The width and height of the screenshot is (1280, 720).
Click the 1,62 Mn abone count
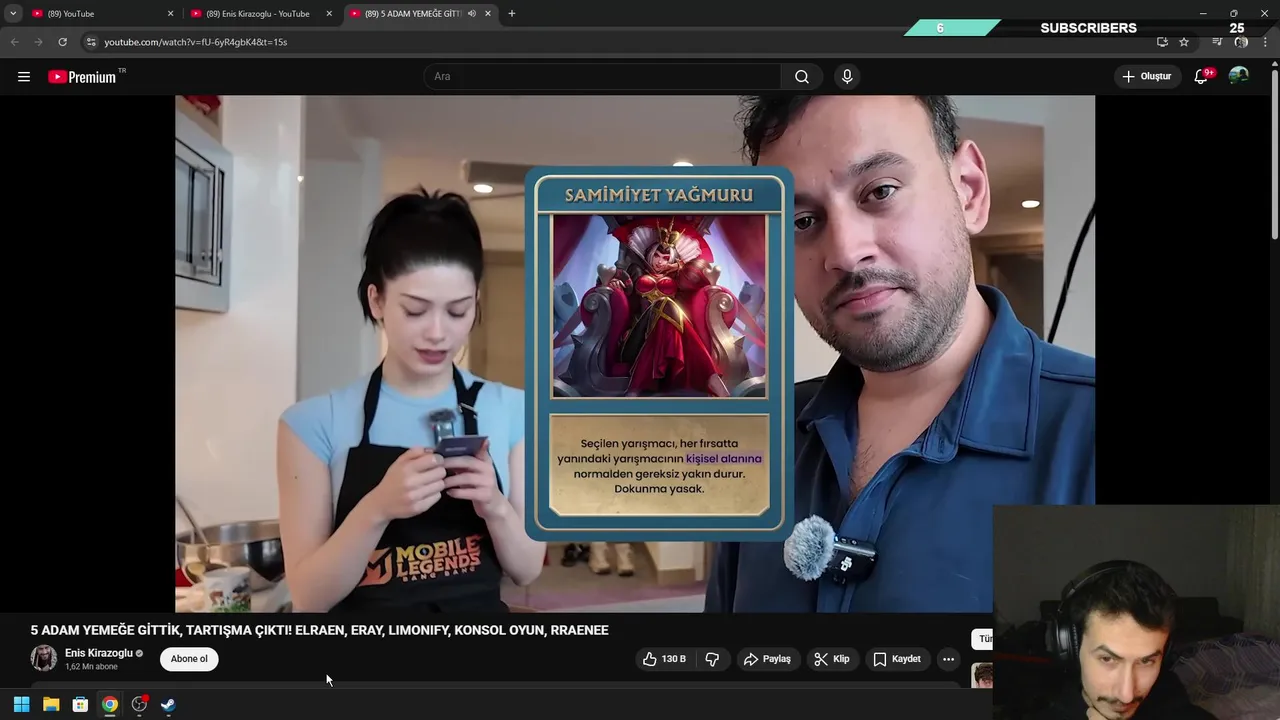[91, 667]
